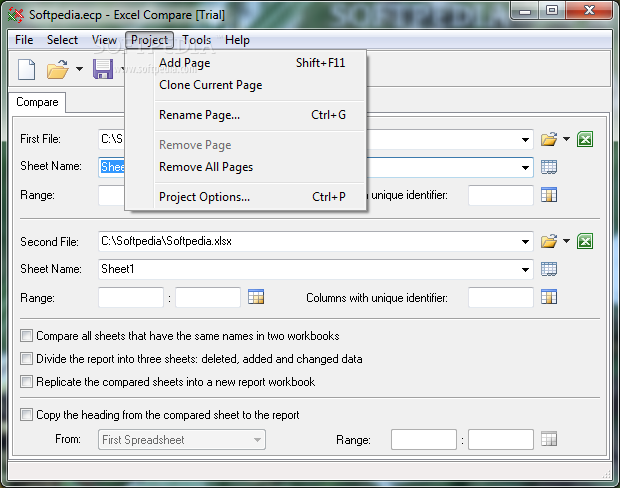Open the From First Spreadsheet dropdown
The image size is (620, 488).
tap(257, 440)
